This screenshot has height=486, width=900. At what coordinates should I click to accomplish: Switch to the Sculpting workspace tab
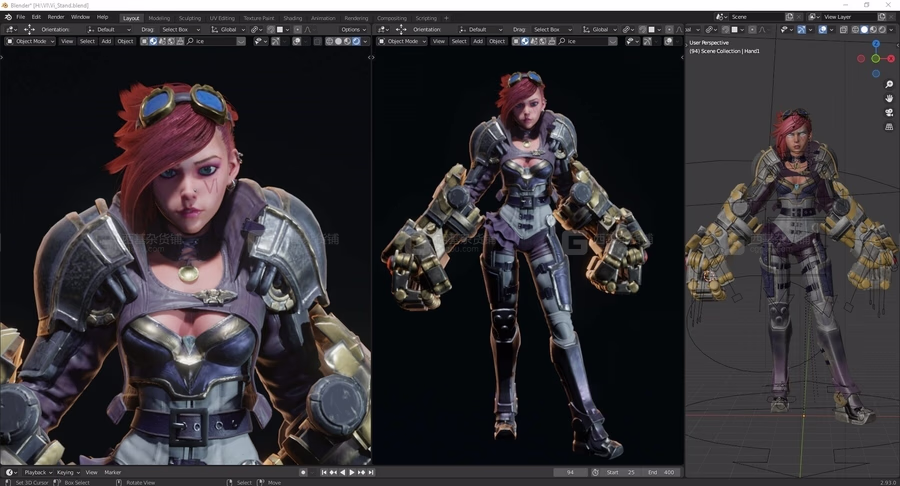189,18
